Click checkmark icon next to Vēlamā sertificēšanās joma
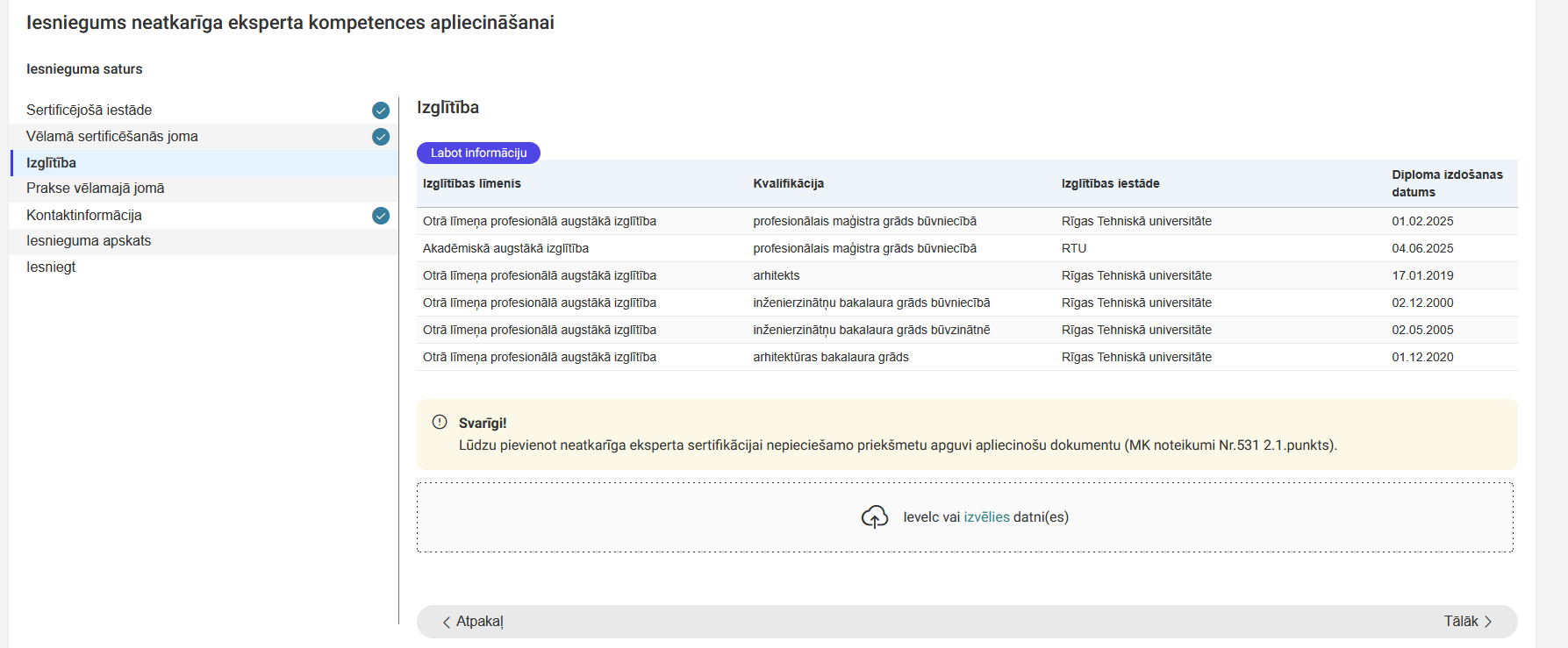The image size is (1568, 648). pos(381,137)
